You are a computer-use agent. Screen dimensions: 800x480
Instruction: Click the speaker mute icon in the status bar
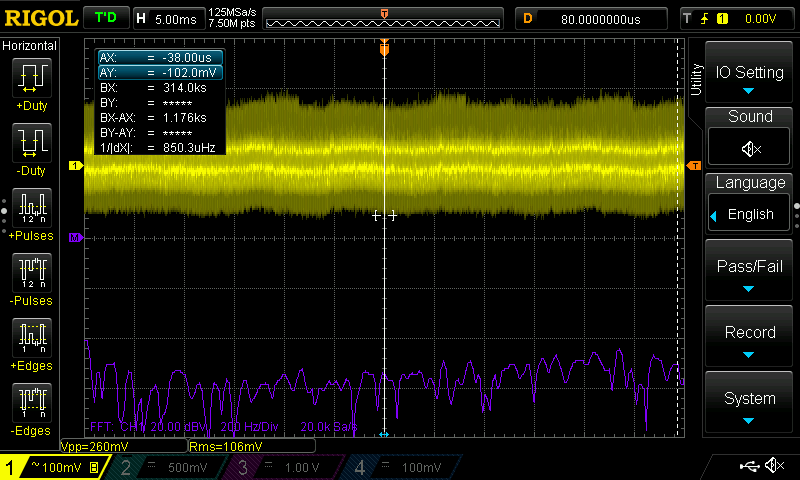[773, 466]
